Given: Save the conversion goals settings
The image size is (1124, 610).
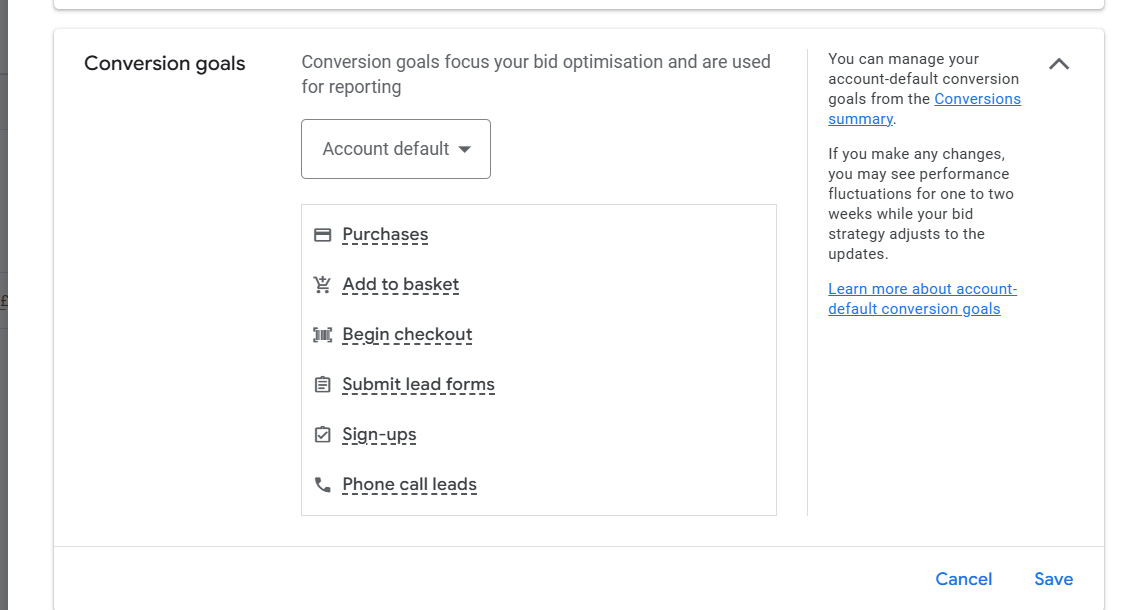Looking at the screenshot, I should click(1053, 579).
